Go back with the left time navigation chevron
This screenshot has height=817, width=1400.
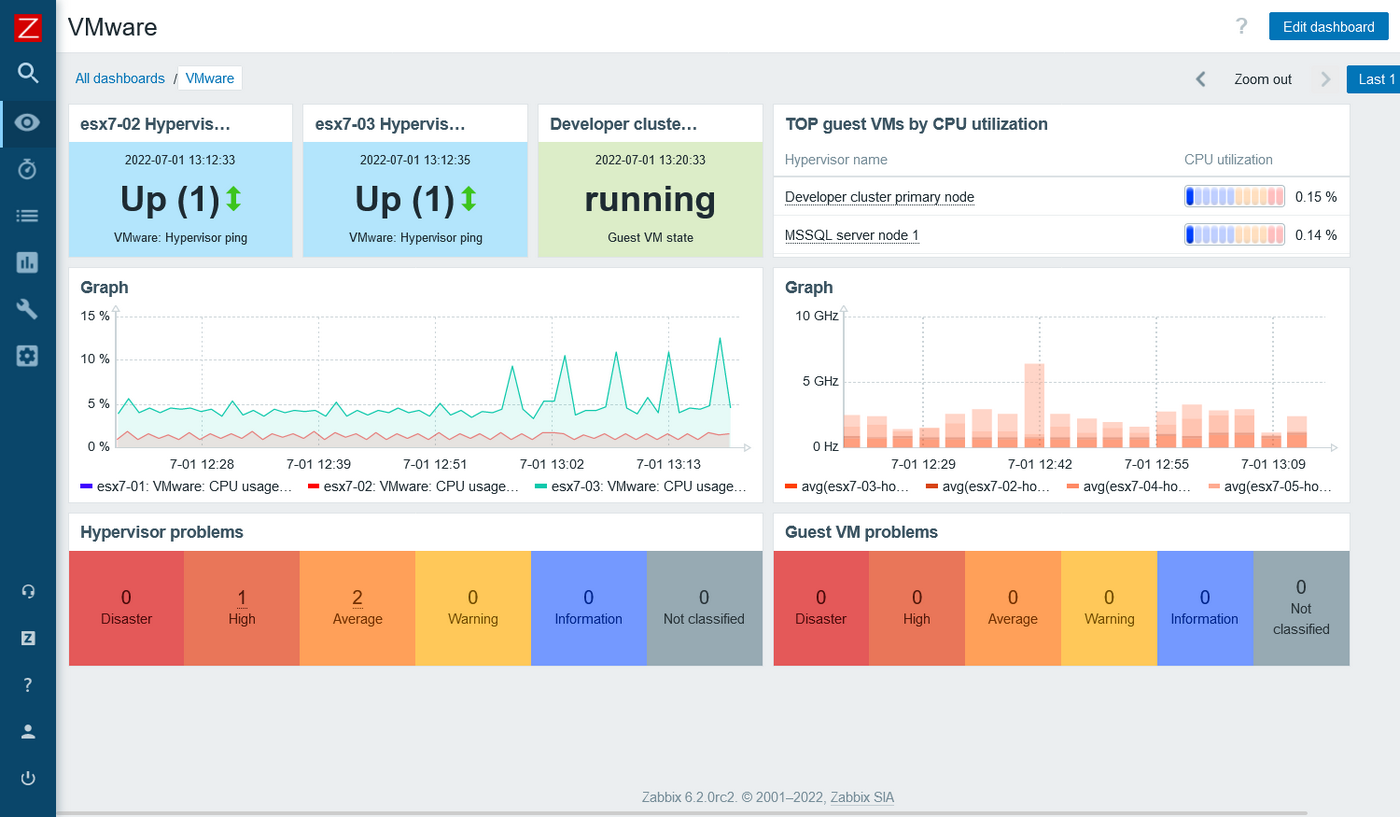click(x=1200, y=79)
